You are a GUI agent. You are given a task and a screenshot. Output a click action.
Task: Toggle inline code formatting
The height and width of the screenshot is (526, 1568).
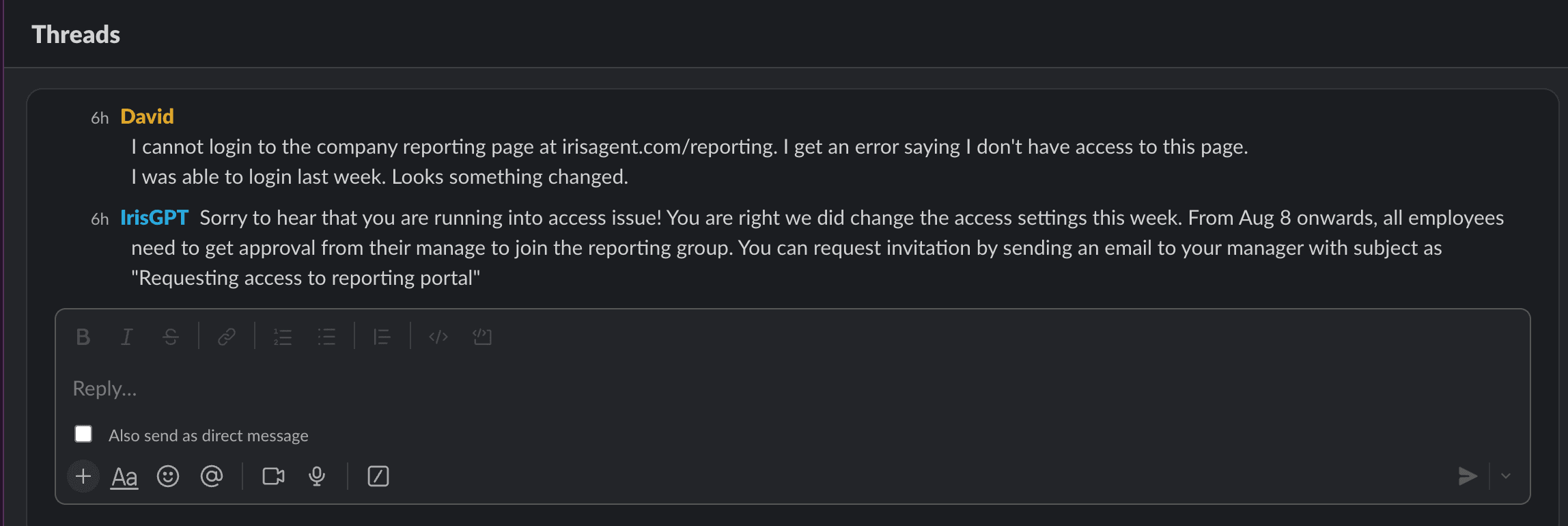click(x=438, y=336)
